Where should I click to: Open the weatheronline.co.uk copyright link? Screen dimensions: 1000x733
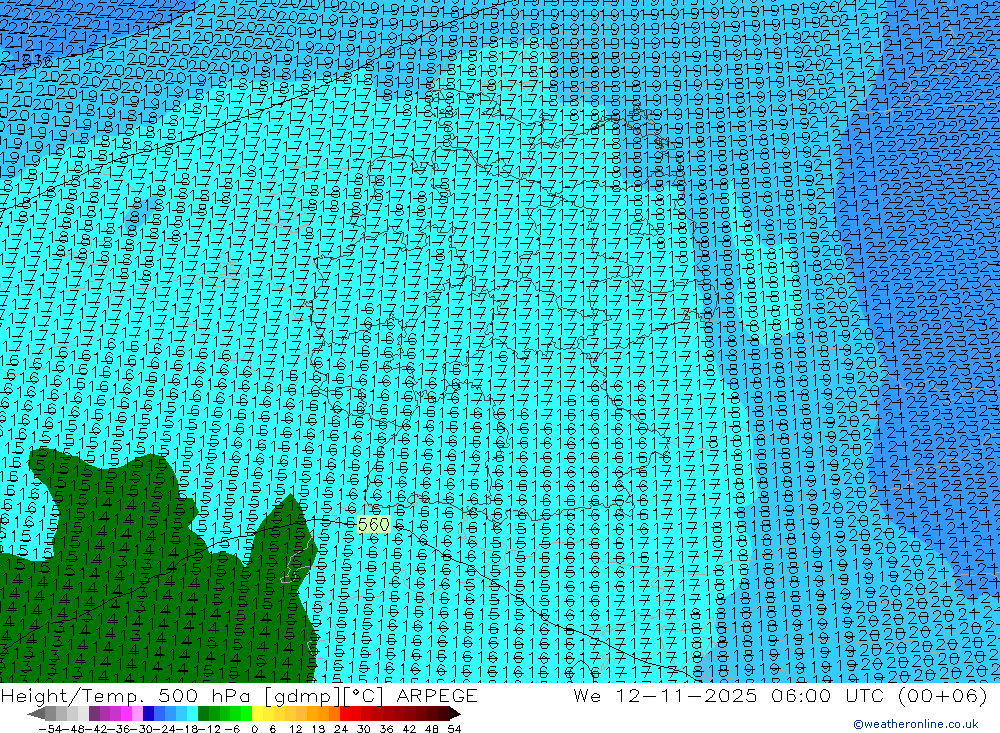click(x=915, y=724)
